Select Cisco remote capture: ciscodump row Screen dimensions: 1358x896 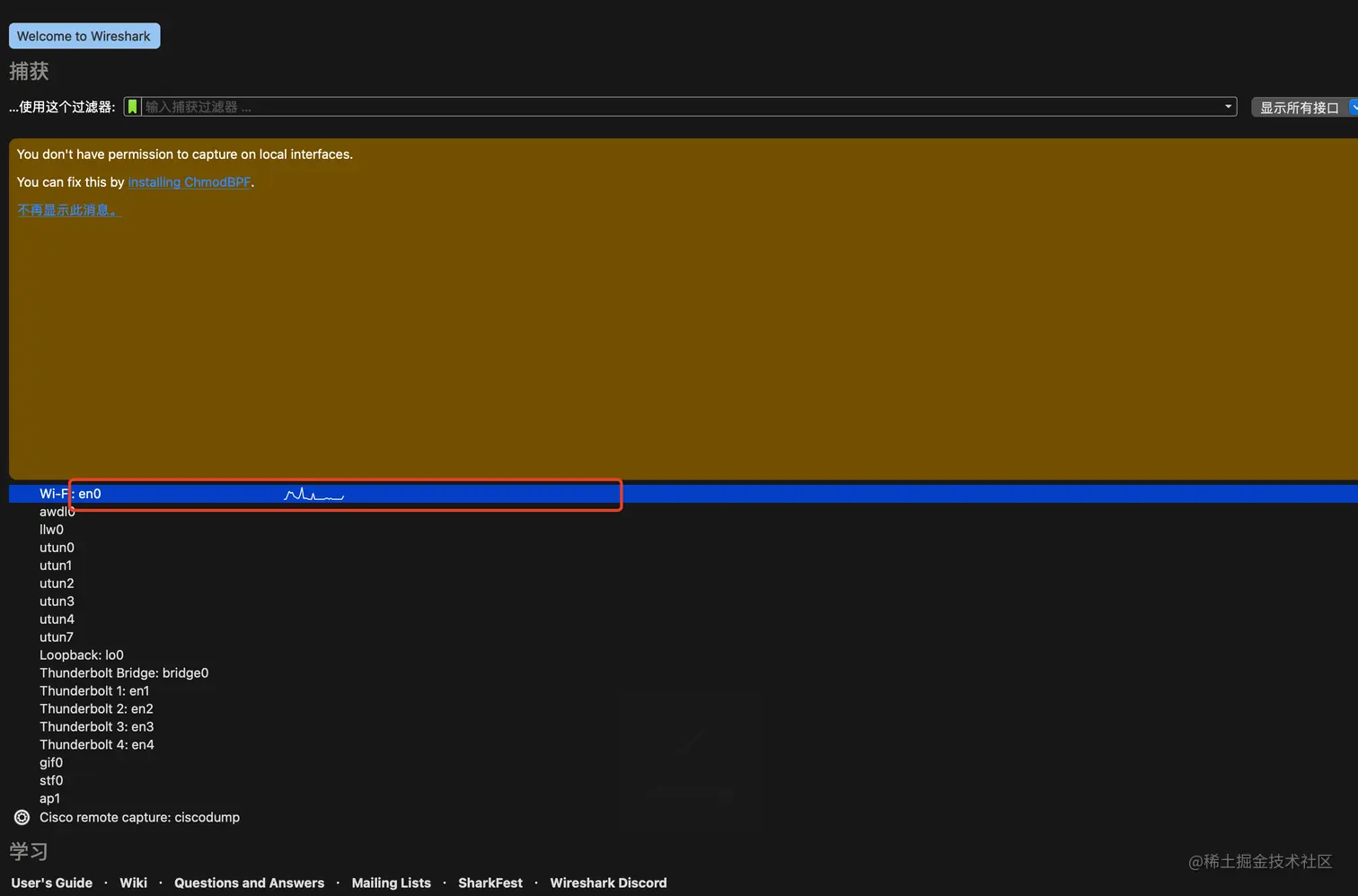tap(683, 817)
